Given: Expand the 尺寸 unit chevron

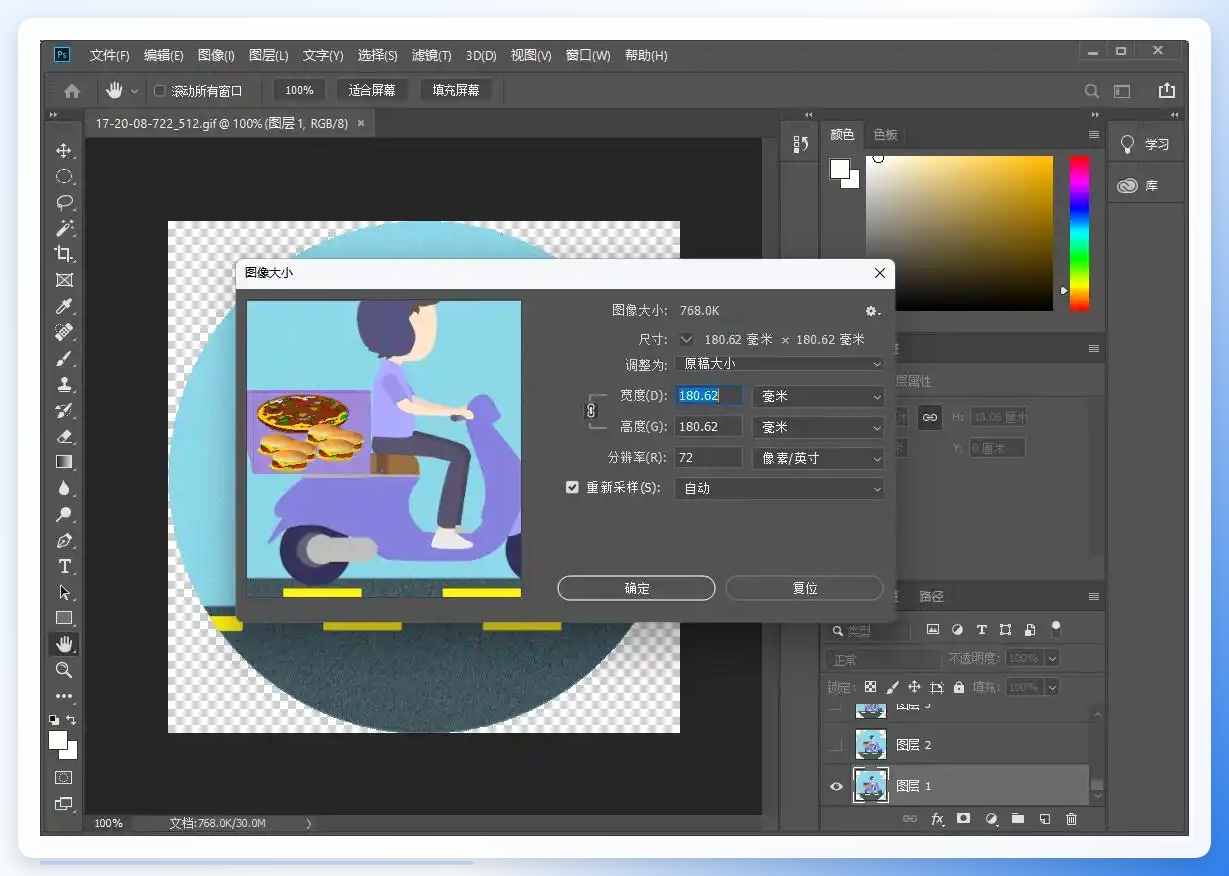Looking at the screenshot, I should pyautogui.click(x=686, y=339).
